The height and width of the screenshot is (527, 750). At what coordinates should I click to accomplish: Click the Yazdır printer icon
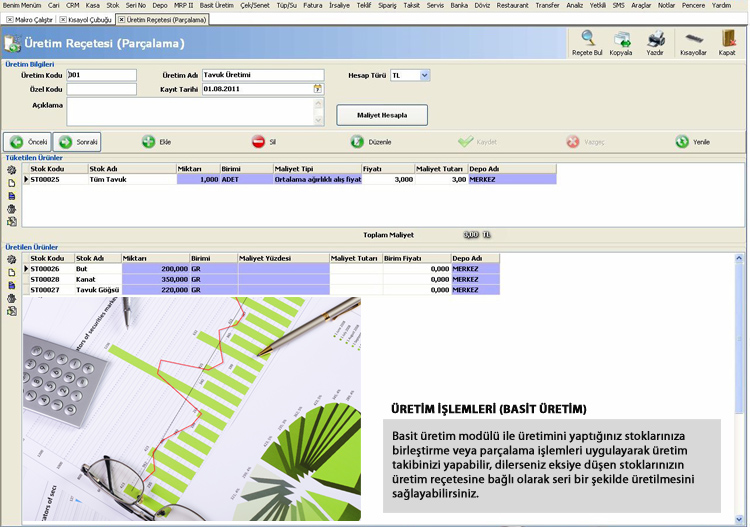click(655, 42)
